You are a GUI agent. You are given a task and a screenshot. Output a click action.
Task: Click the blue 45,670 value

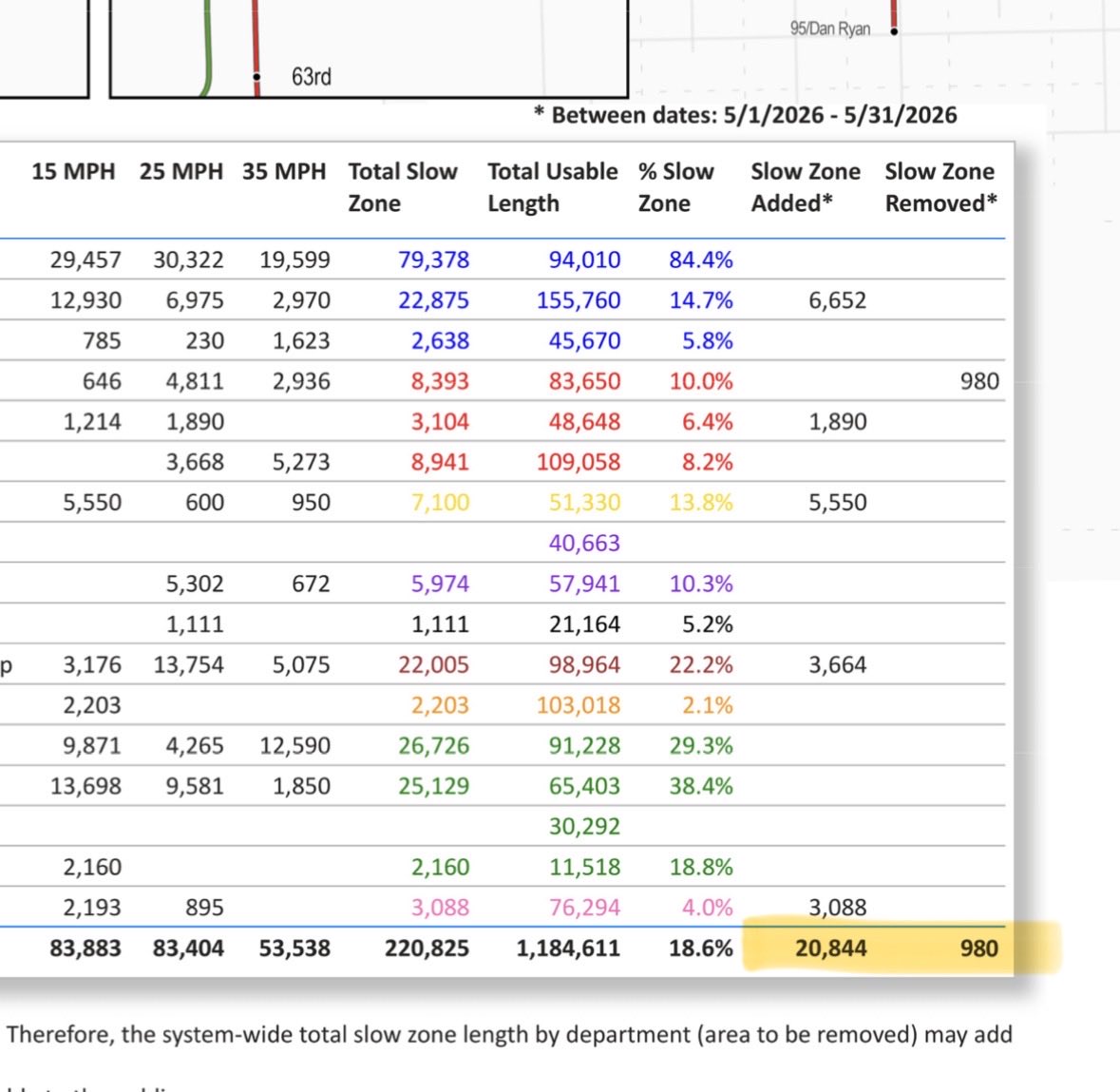(584, 341)
